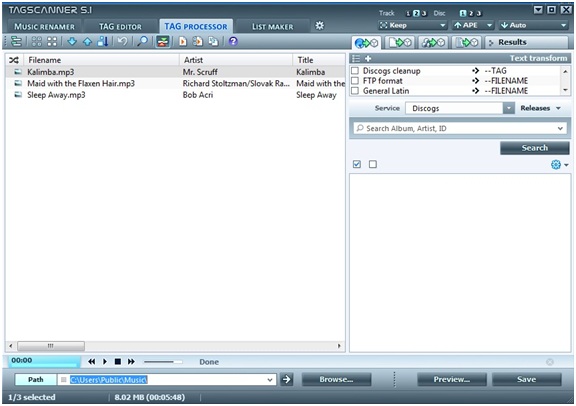
Task: Open the blue gear dropdown arrow
Action: coord(566,165)
